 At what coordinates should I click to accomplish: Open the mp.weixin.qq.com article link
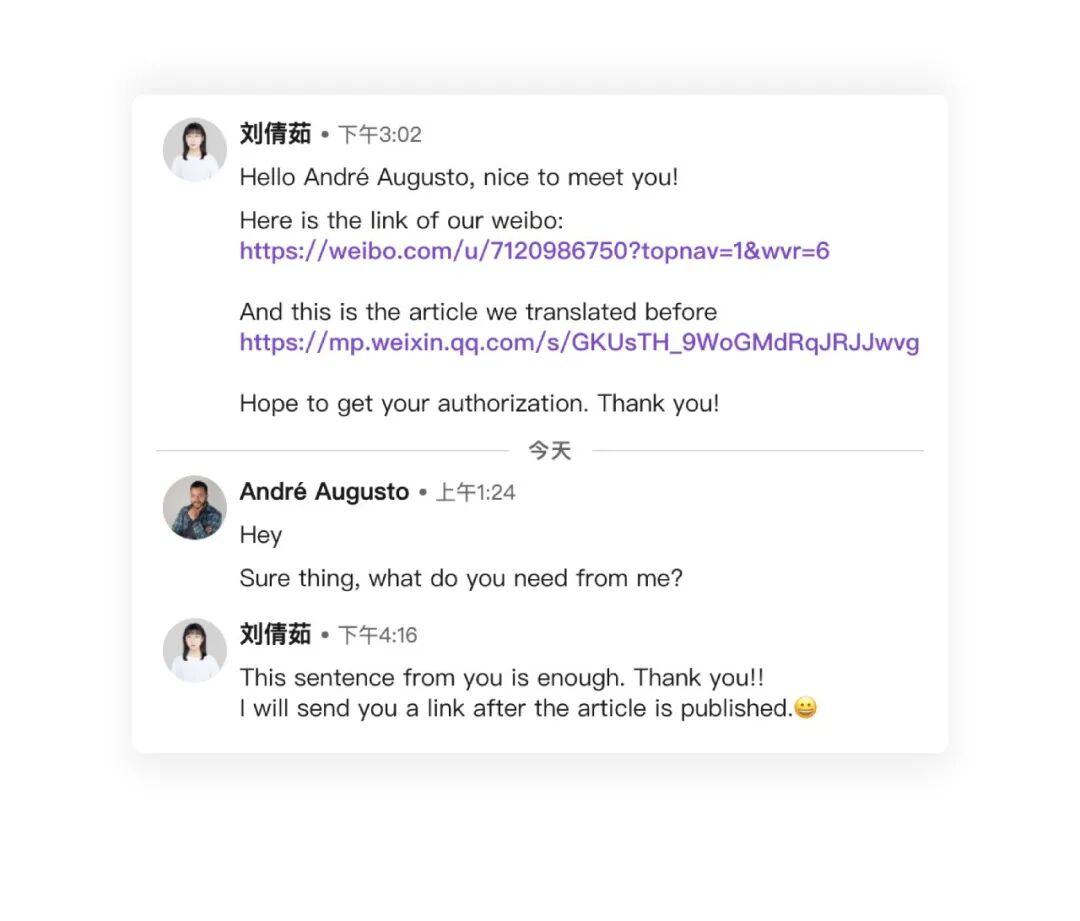coord(579,342)
